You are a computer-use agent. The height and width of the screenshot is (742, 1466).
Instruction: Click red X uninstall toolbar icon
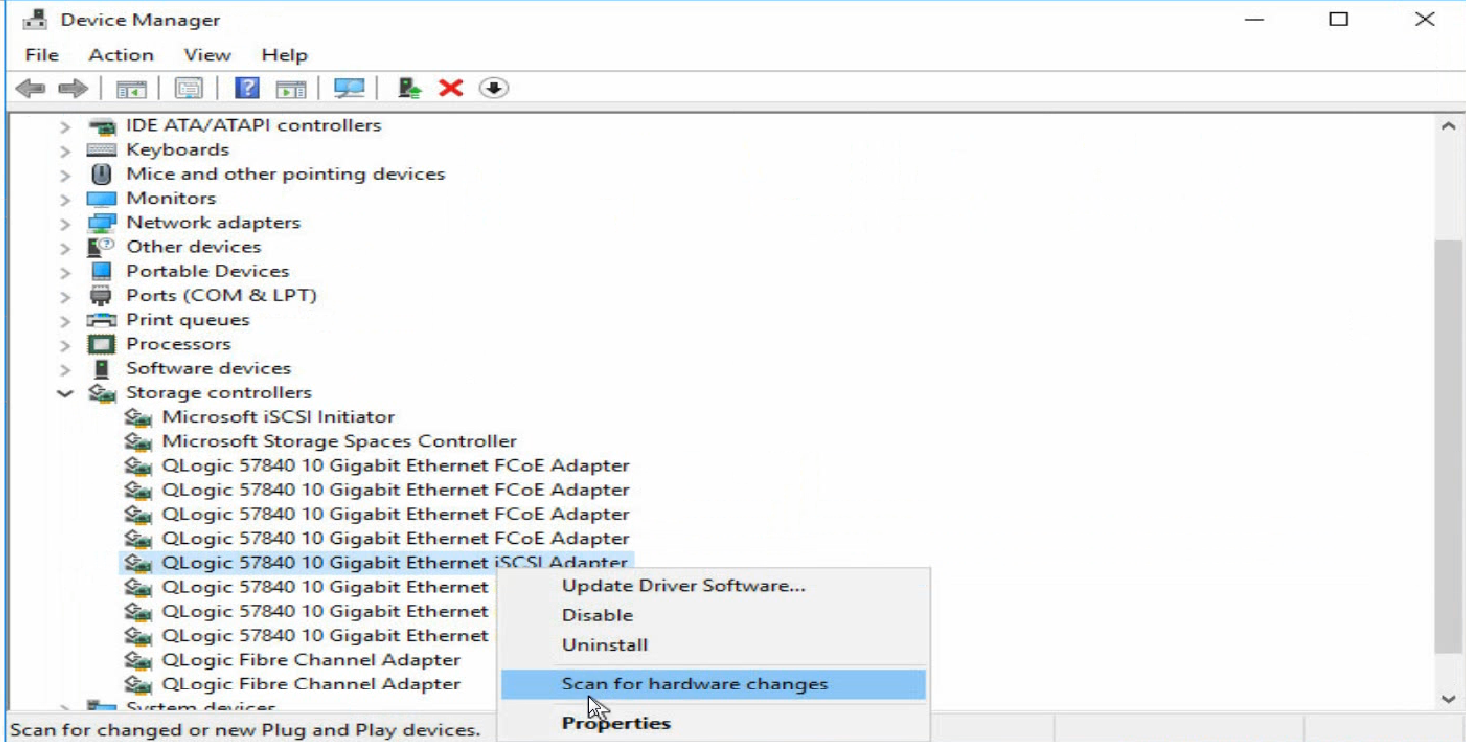451,88
